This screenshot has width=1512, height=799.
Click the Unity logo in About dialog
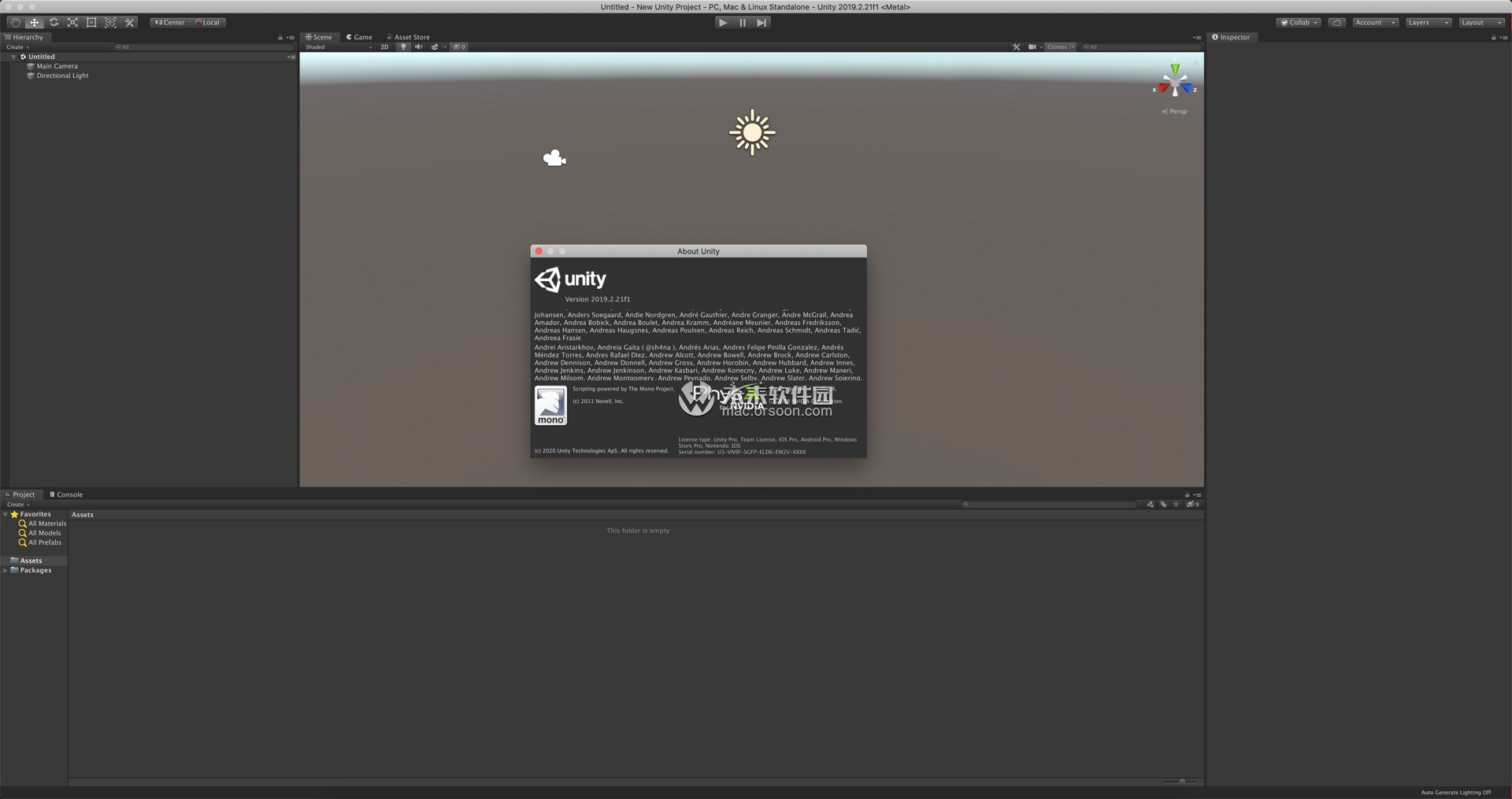click(570, 279)
